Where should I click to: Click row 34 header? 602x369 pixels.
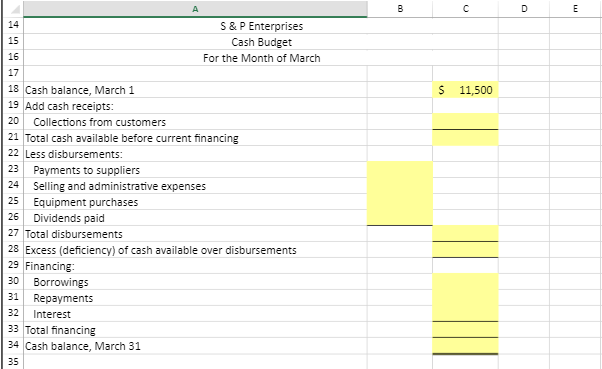(13, 346)
